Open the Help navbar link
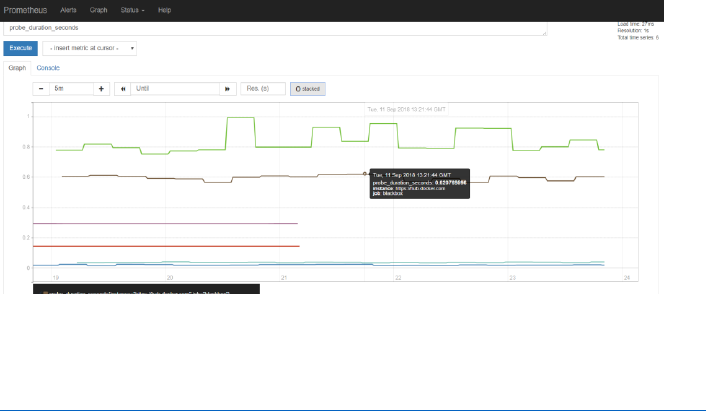The image size is (706, 411). [x=164, y=10]
